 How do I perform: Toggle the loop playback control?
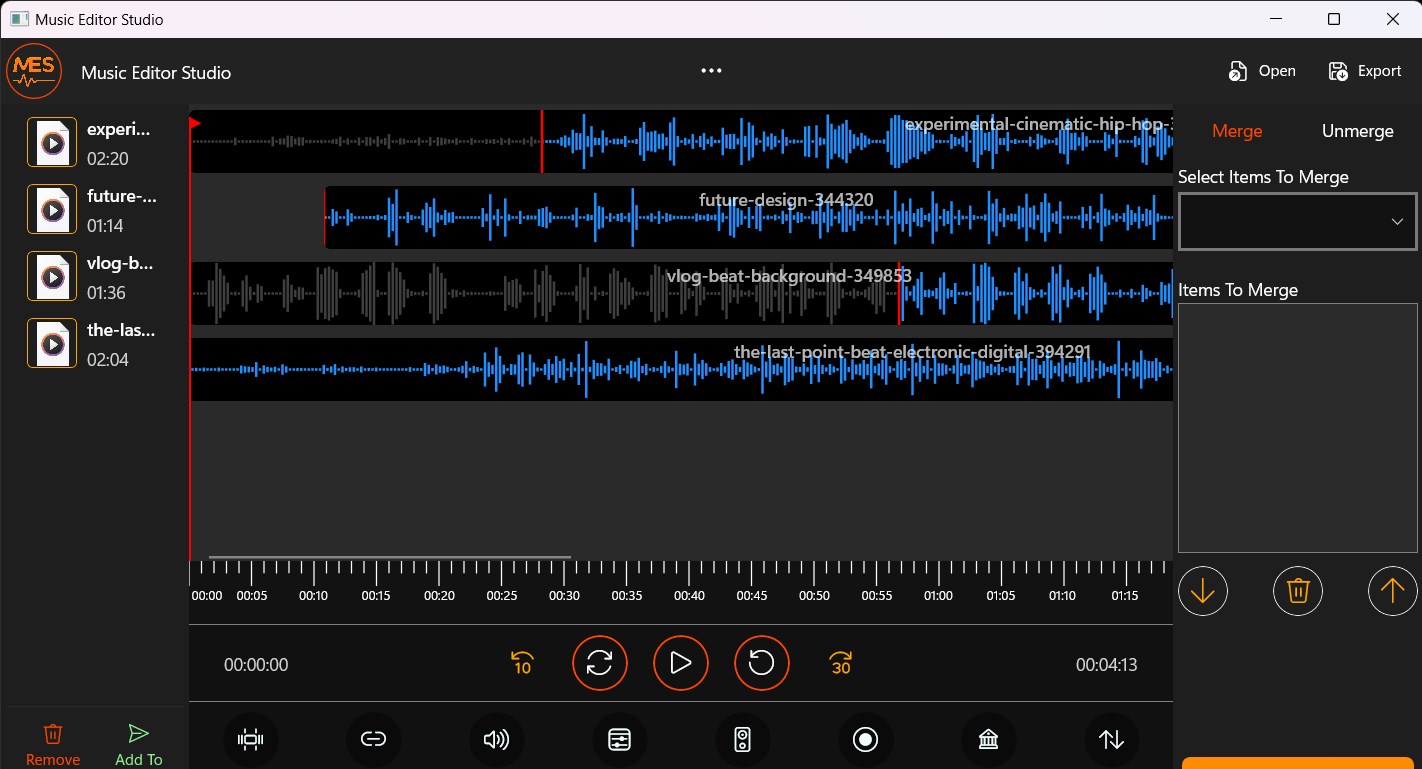click(600, 663)
